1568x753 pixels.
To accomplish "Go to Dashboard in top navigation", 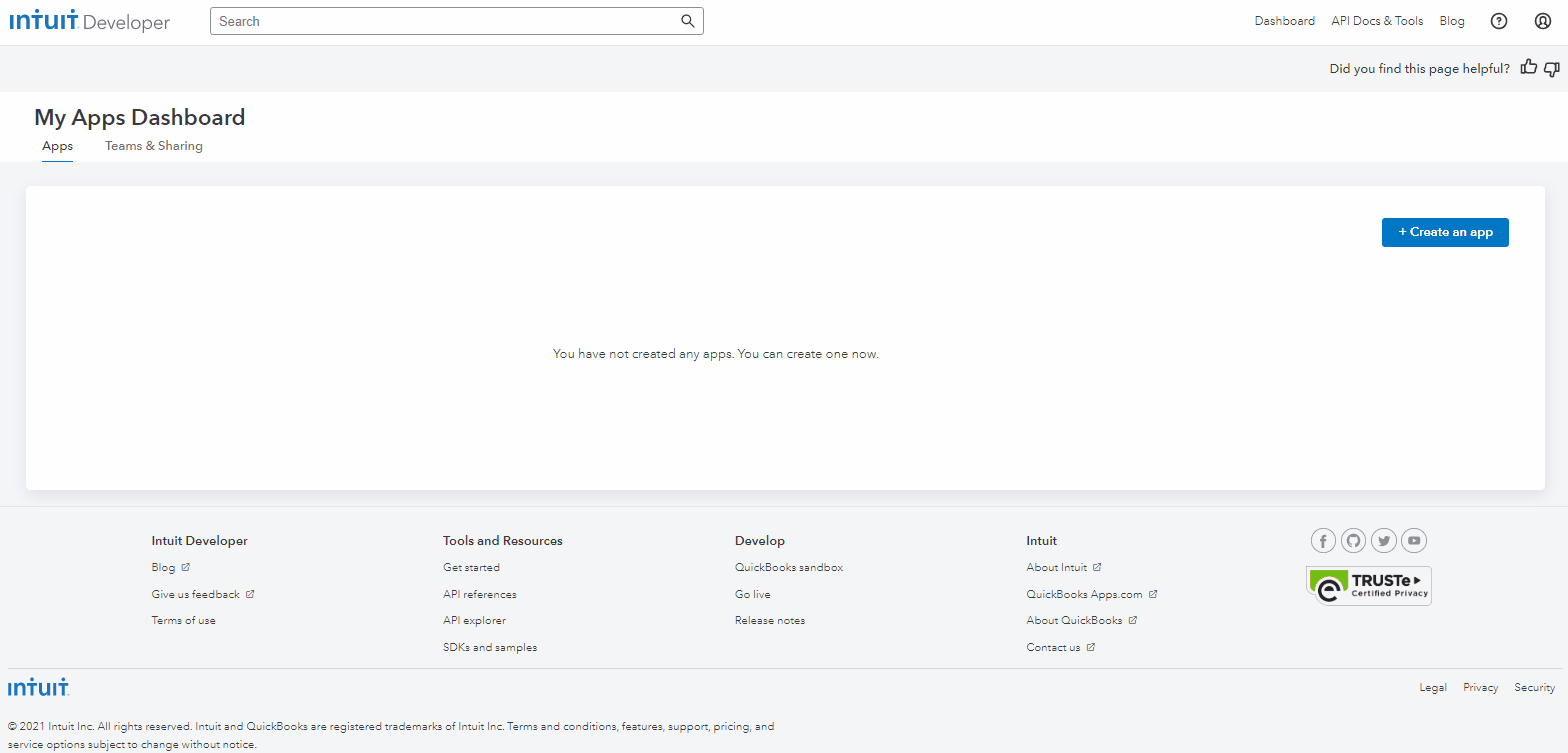I will [1284, 21].
